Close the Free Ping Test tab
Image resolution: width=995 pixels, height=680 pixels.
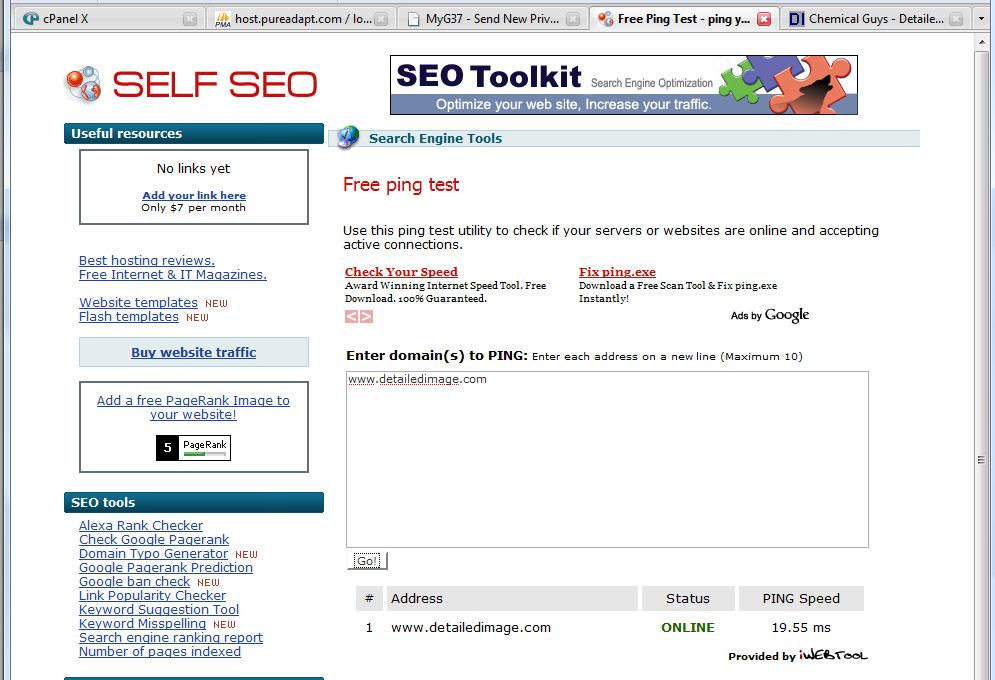pos(764,19)
